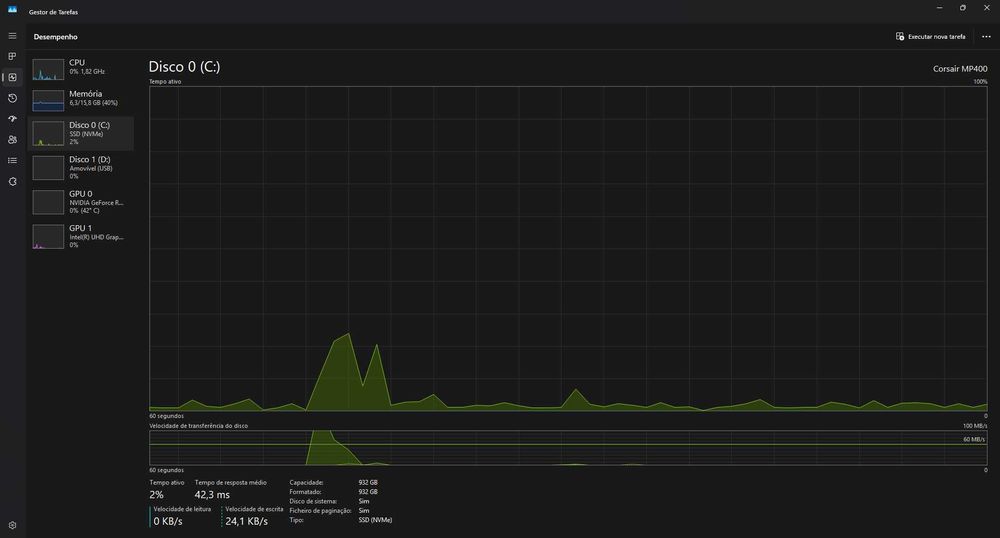Open the three-dot more options menu
Image resolution: width=1000 pixels, height=538 pixels.
coord(986,36)
